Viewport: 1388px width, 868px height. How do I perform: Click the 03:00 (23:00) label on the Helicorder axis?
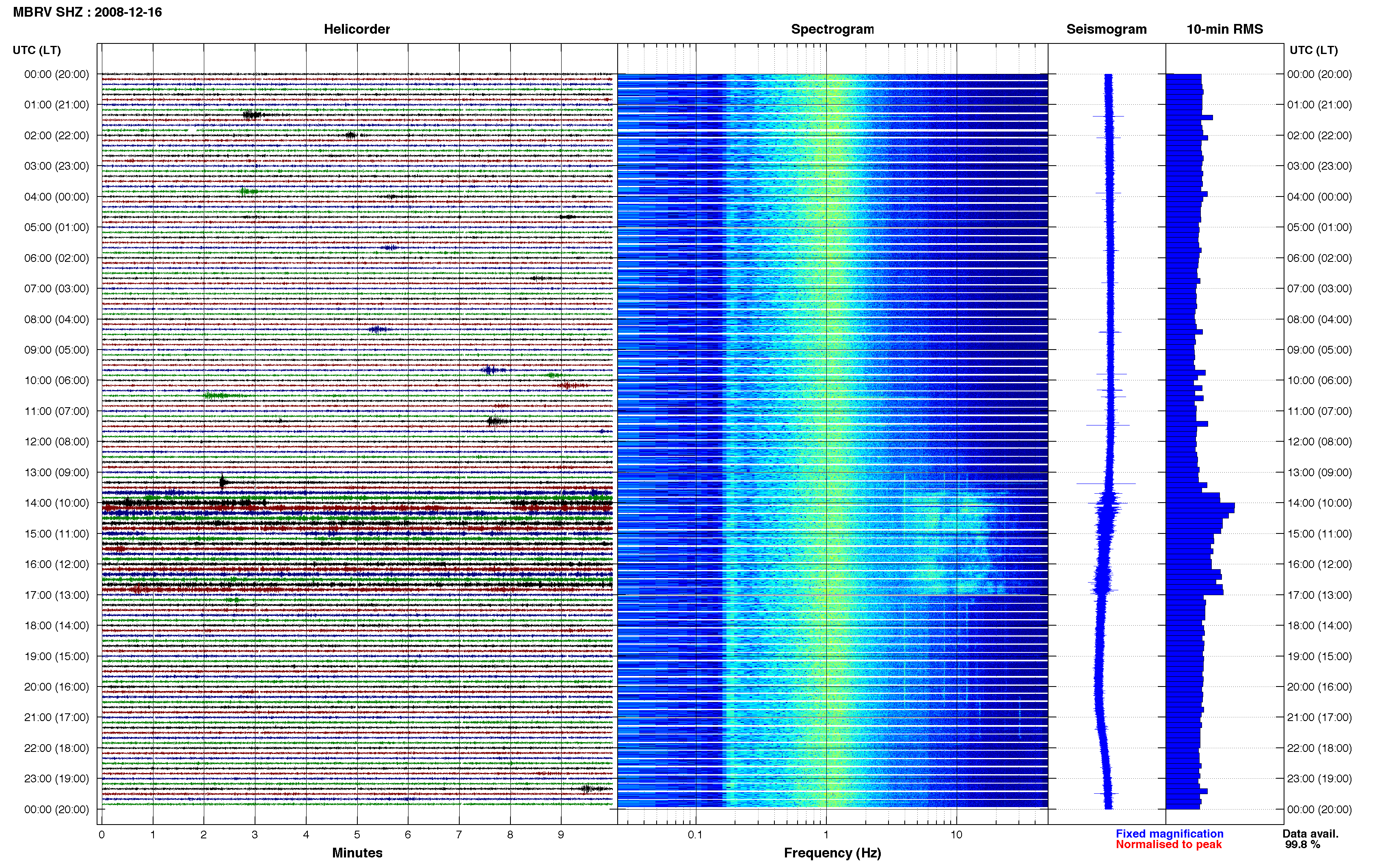(x=57, y=166)
